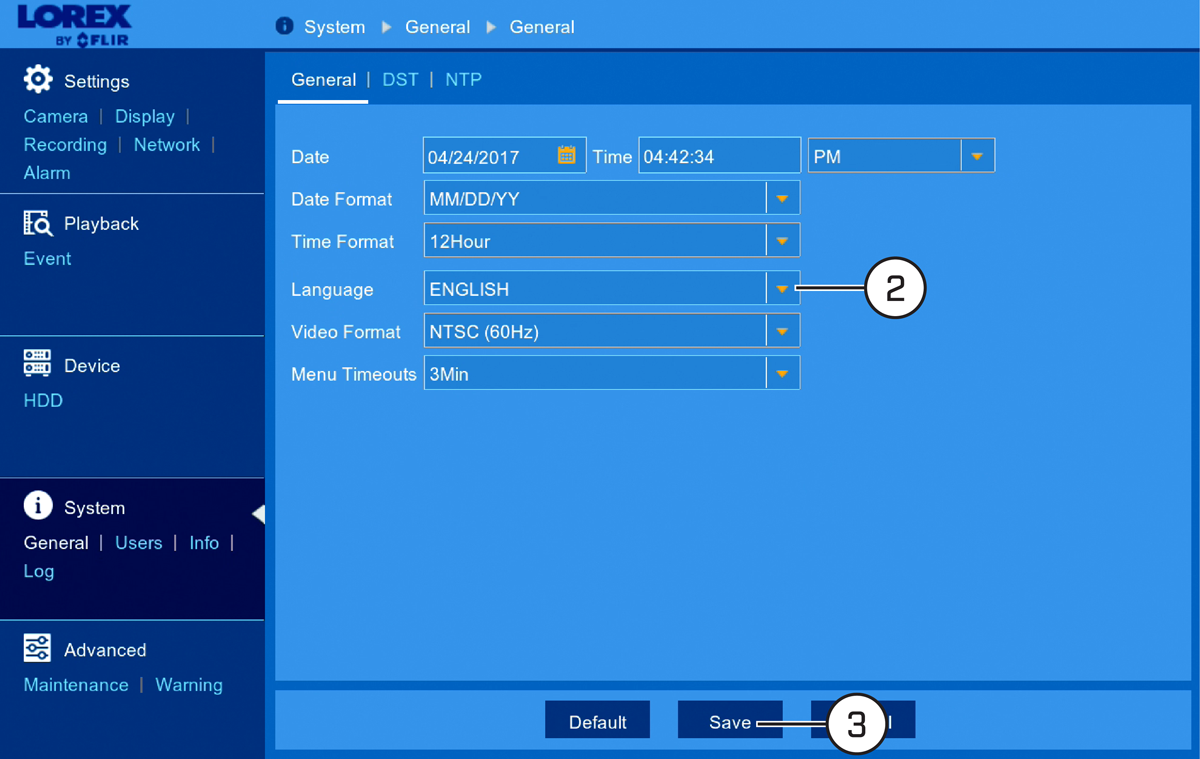Switch to the NTP tab

pyautogui.click(x=464, y=80)
